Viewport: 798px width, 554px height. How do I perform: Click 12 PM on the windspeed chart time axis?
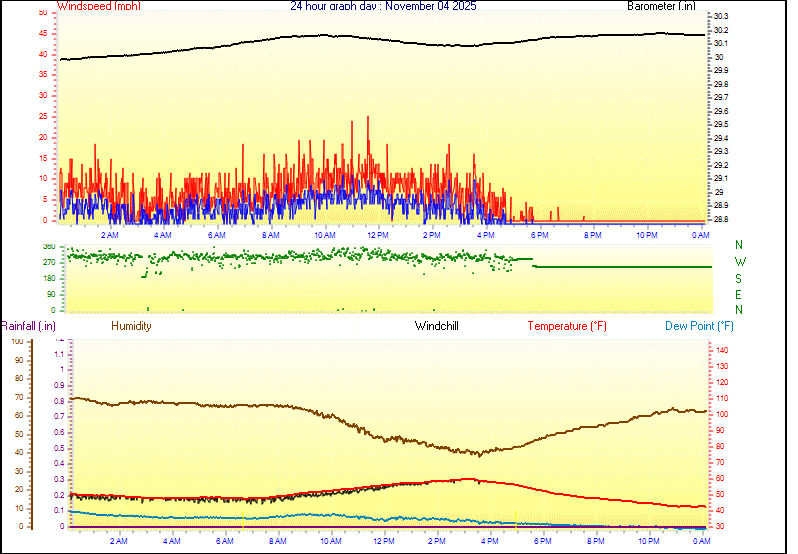[378, 235]
